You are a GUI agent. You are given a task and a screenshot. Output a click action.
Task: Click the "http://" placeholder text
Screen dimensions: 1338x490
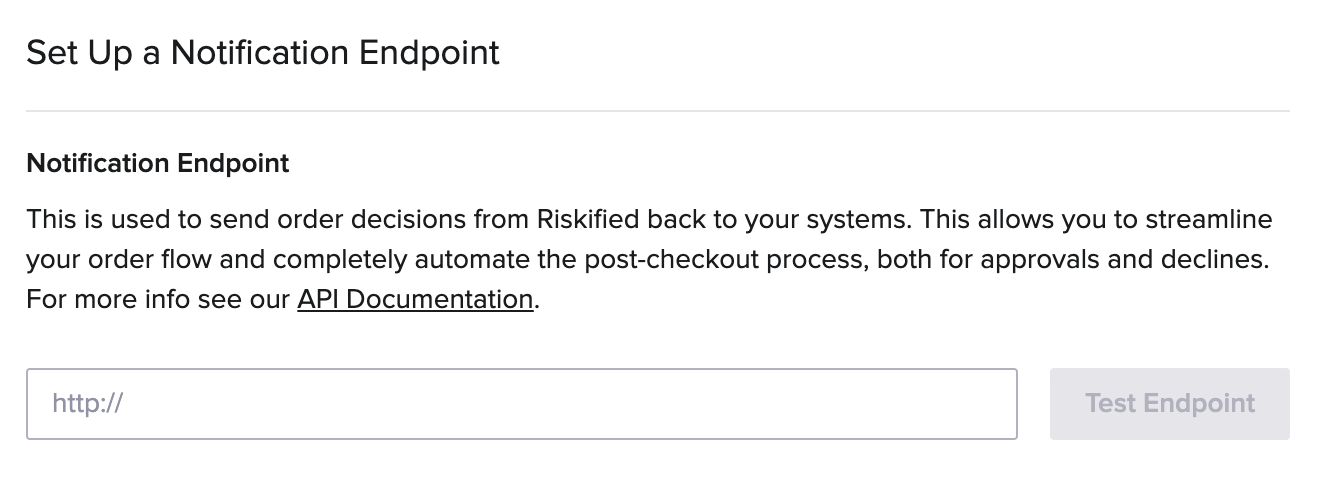[87, 404]
